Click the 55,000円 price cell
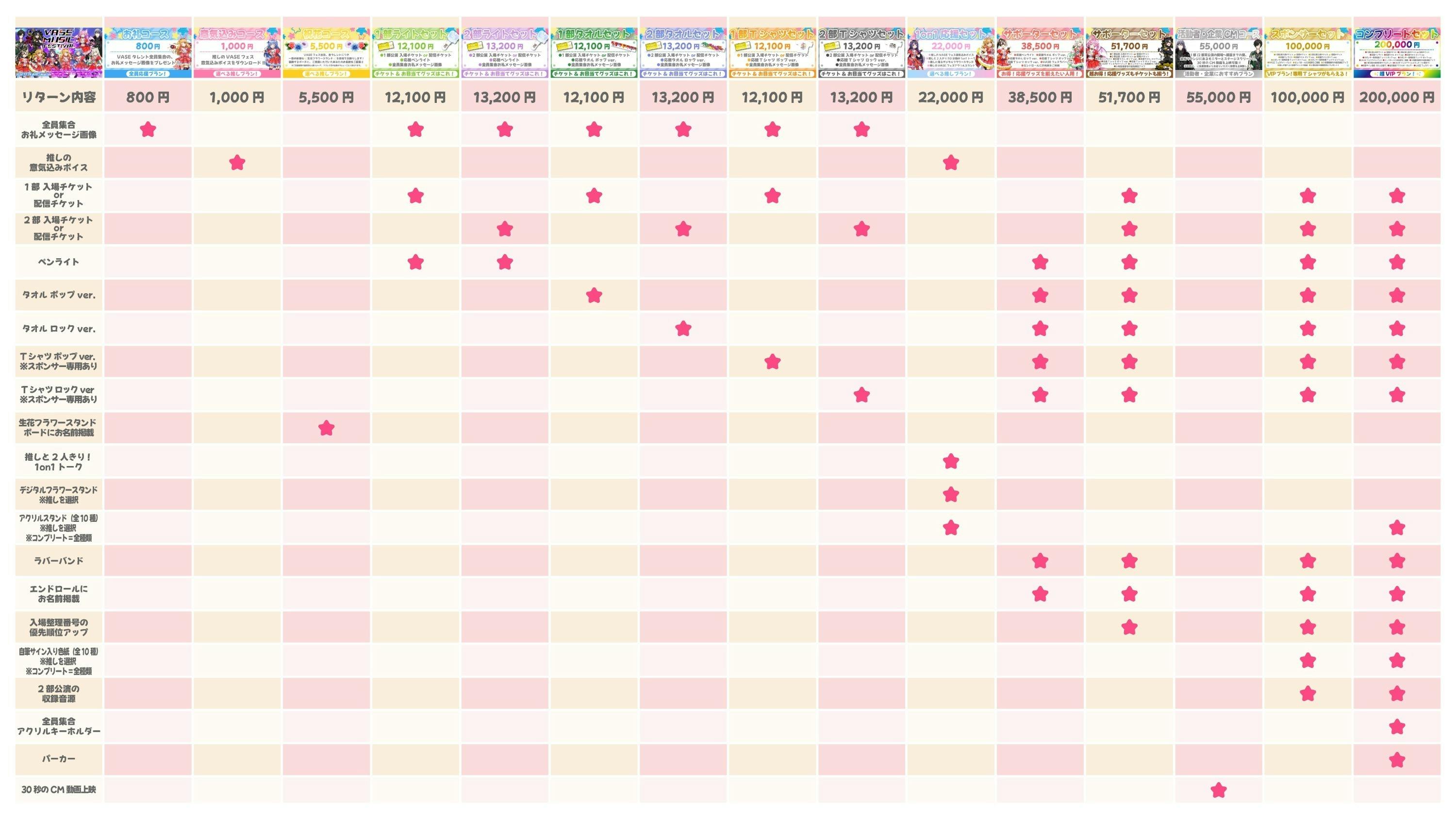1456x819 pixels. pyautogui.click(x=1218, y=97)
